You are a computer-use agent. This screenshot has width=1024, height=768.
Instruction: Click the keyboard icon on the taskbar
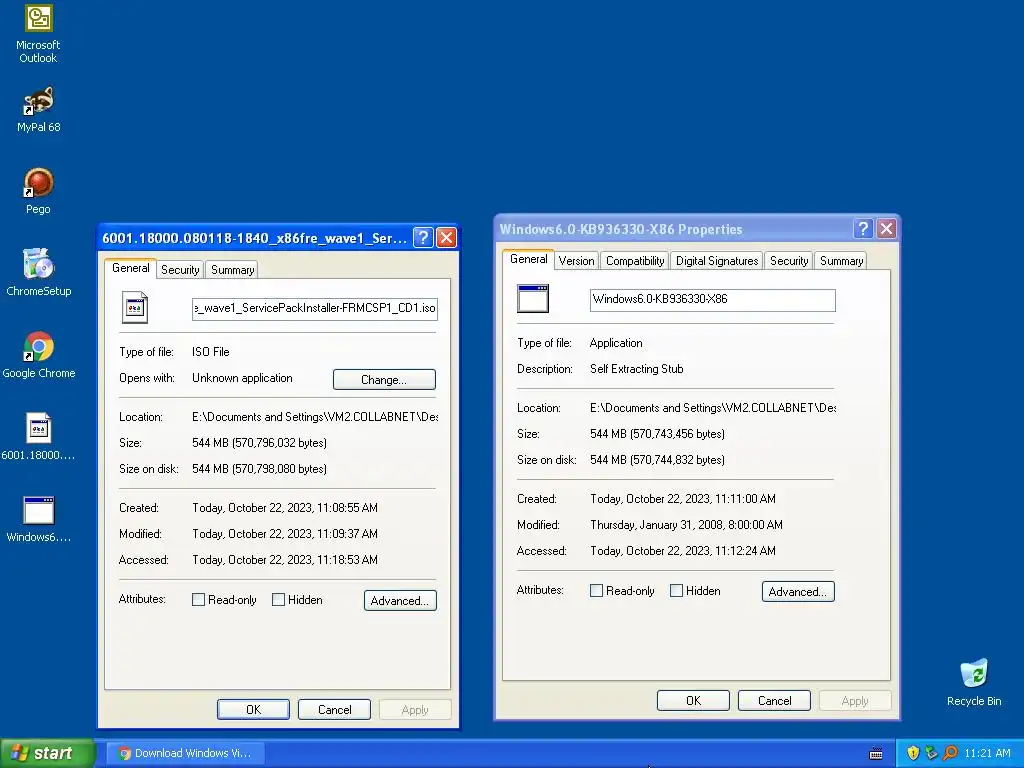click(x=876, y=754)
